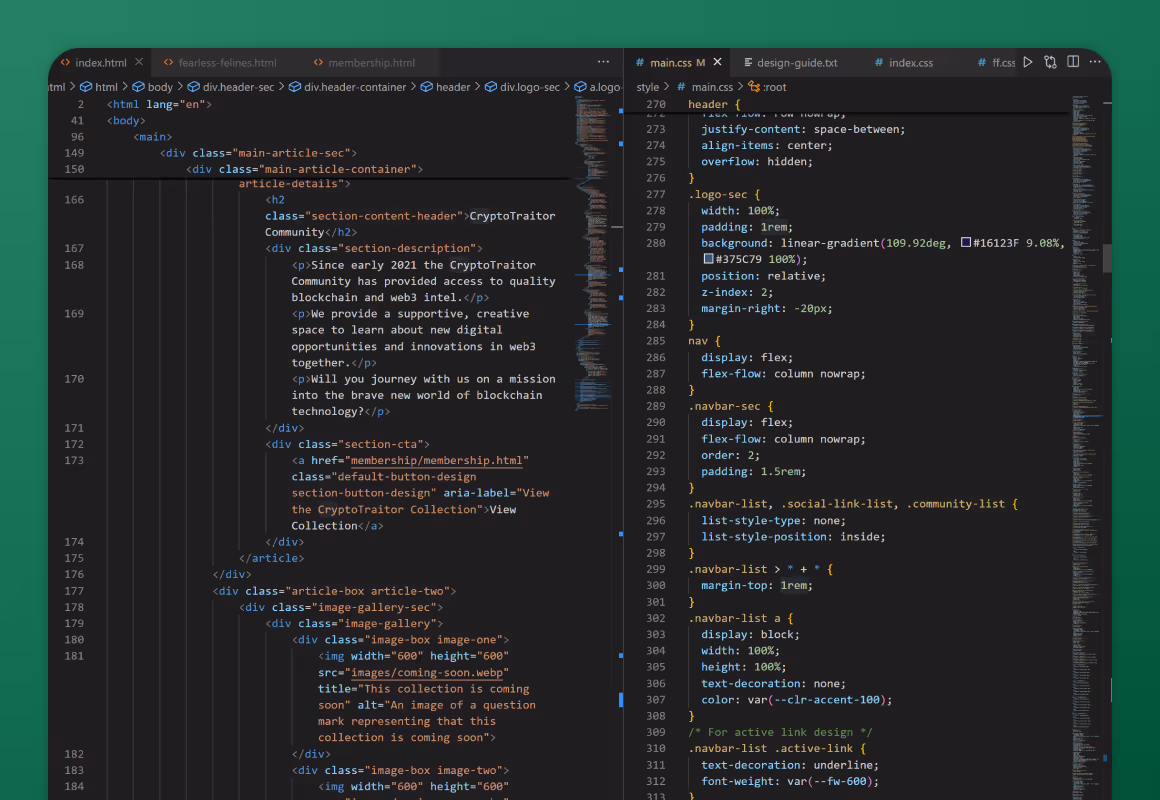1160x800 pixels.
Task: Open the body breadcrumb dropdown
Action: point(152,87)
